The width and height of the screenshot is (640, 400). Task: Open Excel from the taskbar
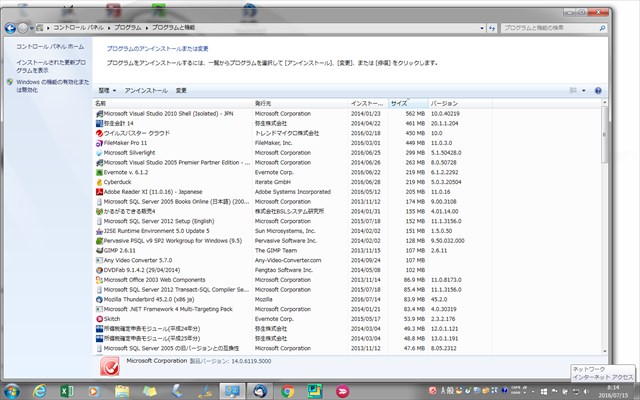[67, 391]
